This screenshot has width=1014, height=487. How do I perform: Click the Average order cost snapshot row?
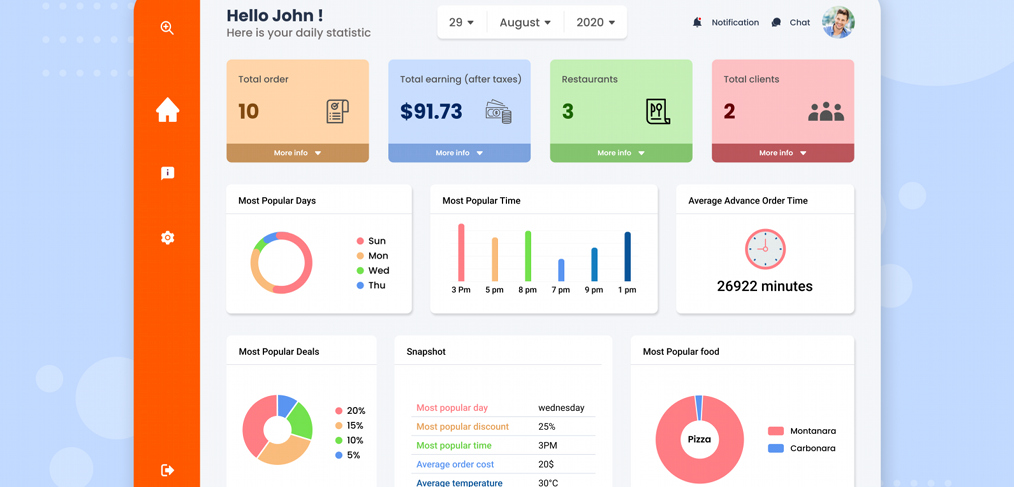pos(503,464)
